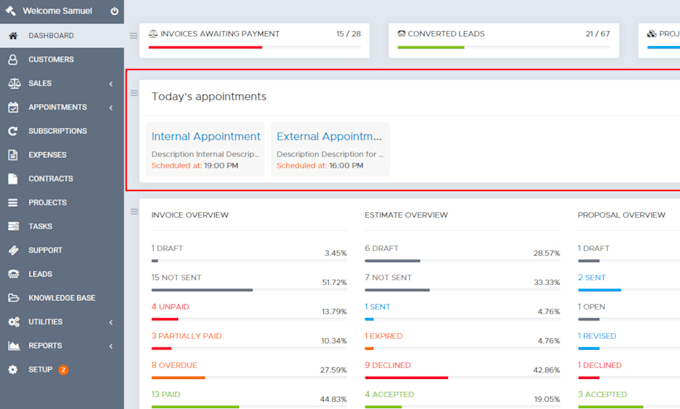Open the Contracts menu item

tap(50, 179)
